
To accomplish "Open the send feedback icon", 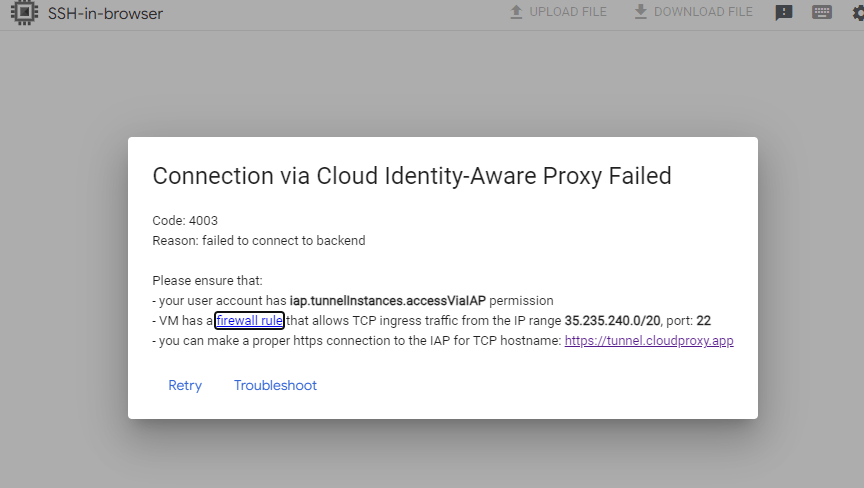I will [784, 13].
